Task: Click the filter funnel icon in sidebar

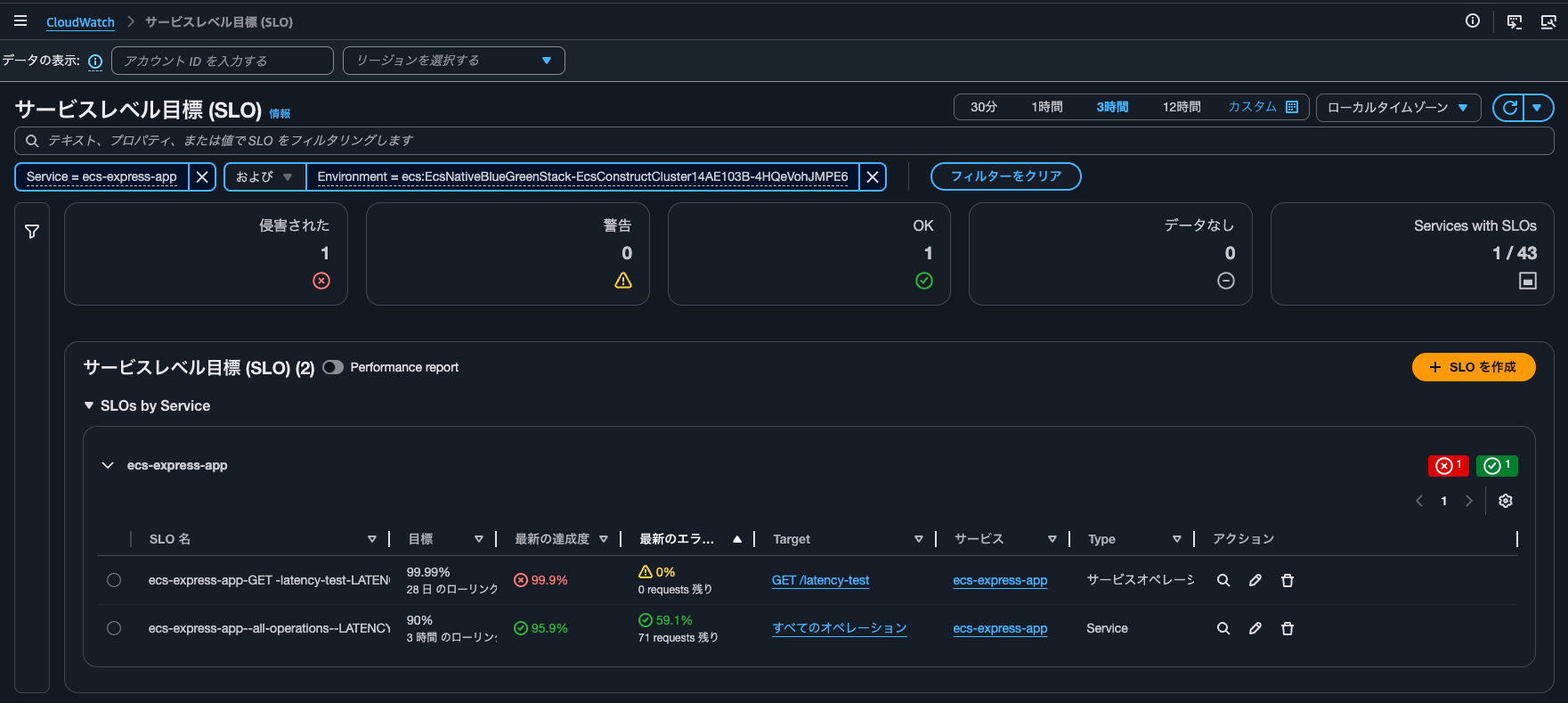Action: [32, 232]
